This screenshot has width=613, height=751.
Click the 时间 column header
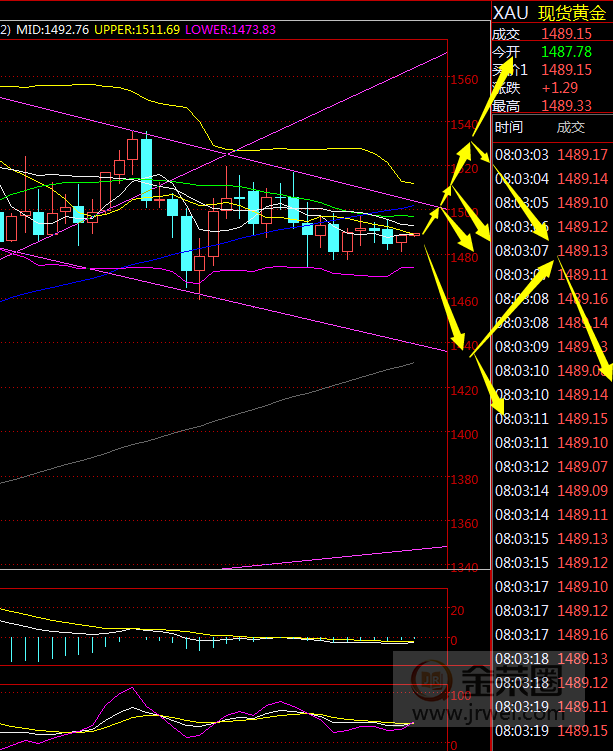tap(508, 127)
